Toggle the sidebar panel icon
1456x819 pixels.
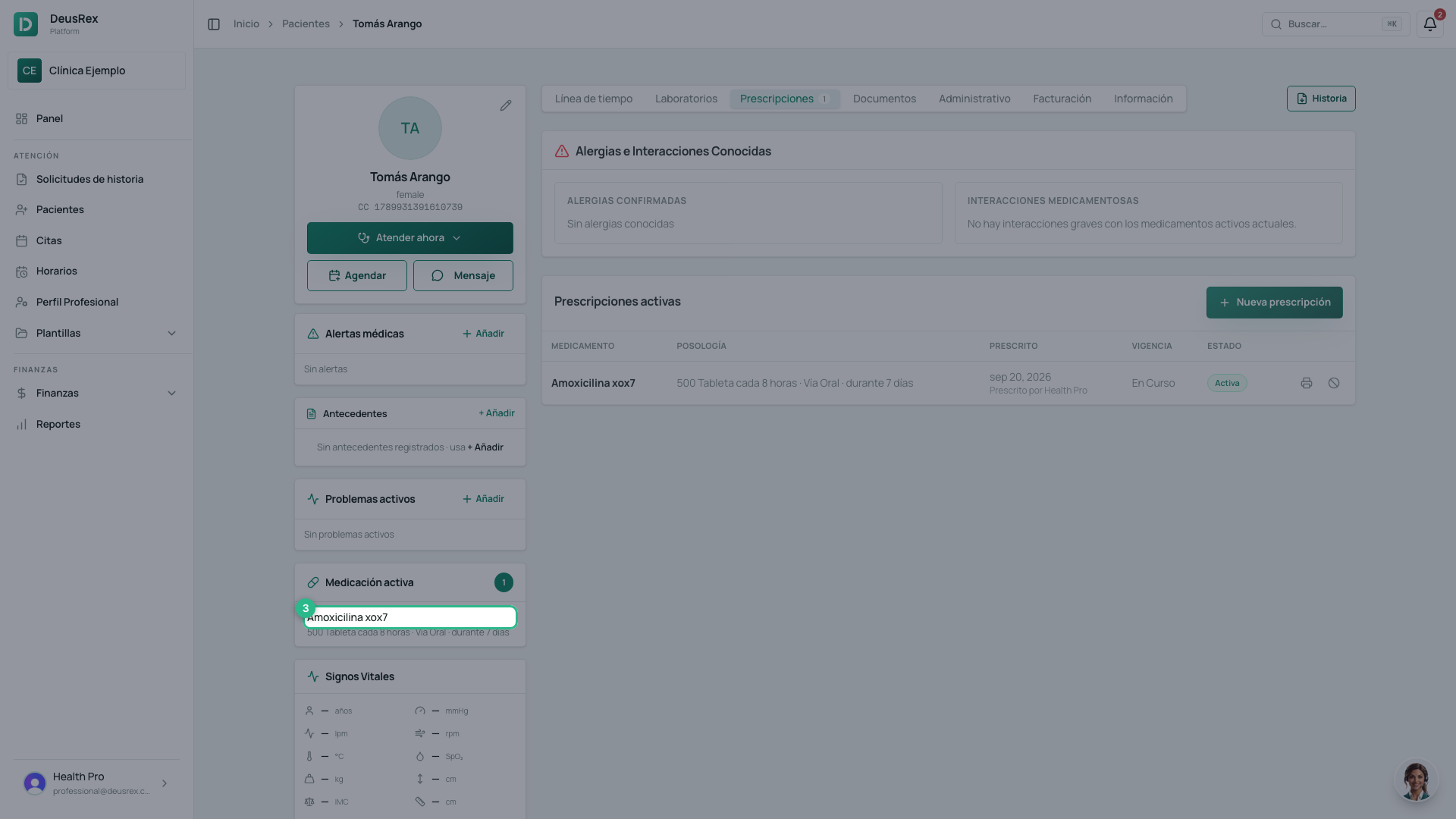[214, 24]
